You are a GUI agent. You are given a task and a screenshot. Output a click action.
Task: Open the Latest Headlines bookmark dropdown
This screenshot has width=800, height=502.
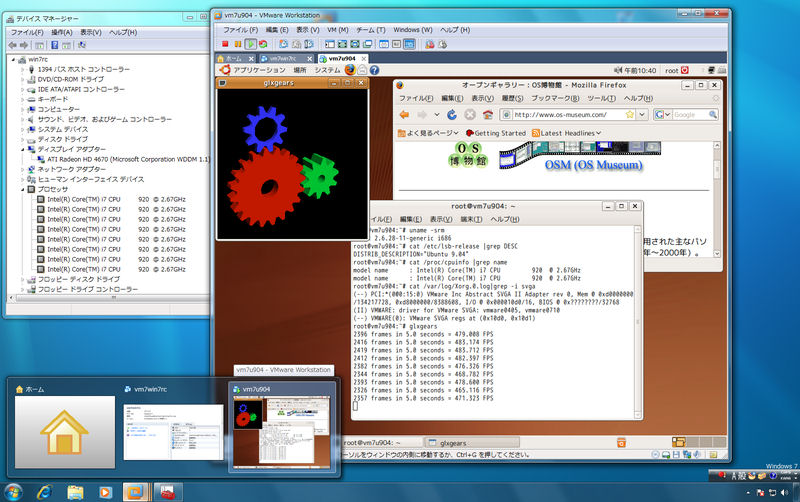566,133
